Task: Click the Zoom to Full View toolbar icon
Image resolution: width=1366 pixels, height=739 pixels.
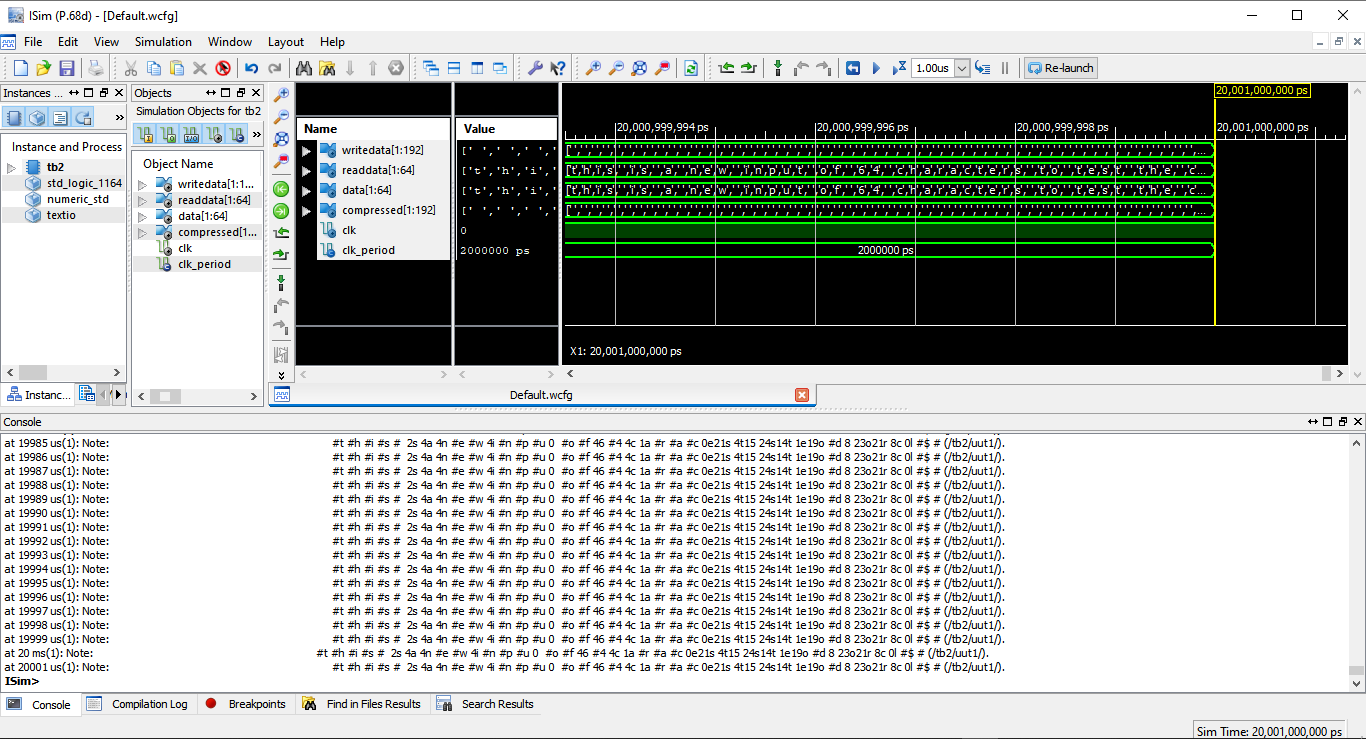Action: point(639,68)
